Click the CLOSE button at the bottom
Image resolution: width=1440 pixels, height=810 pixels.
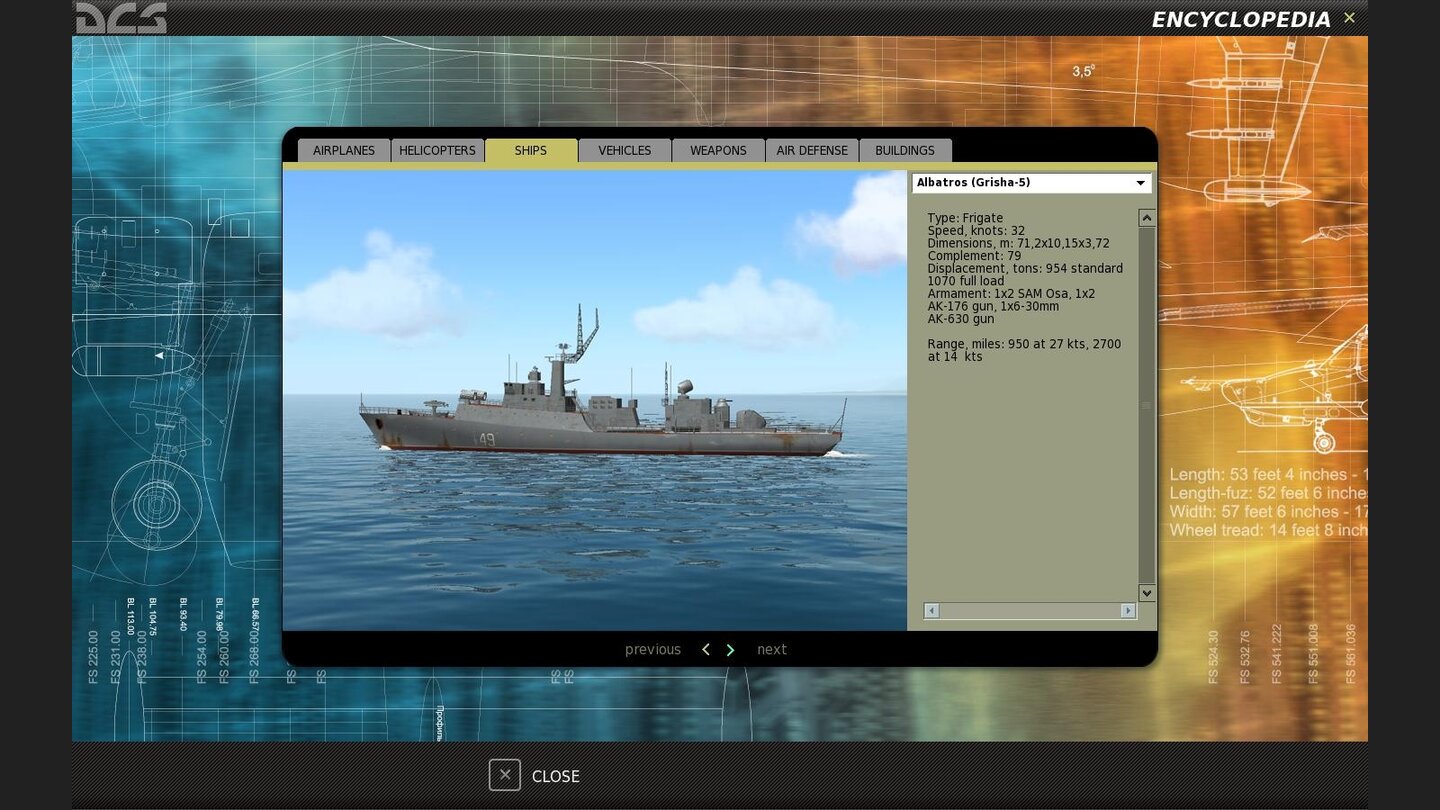[x=534, y=776]
